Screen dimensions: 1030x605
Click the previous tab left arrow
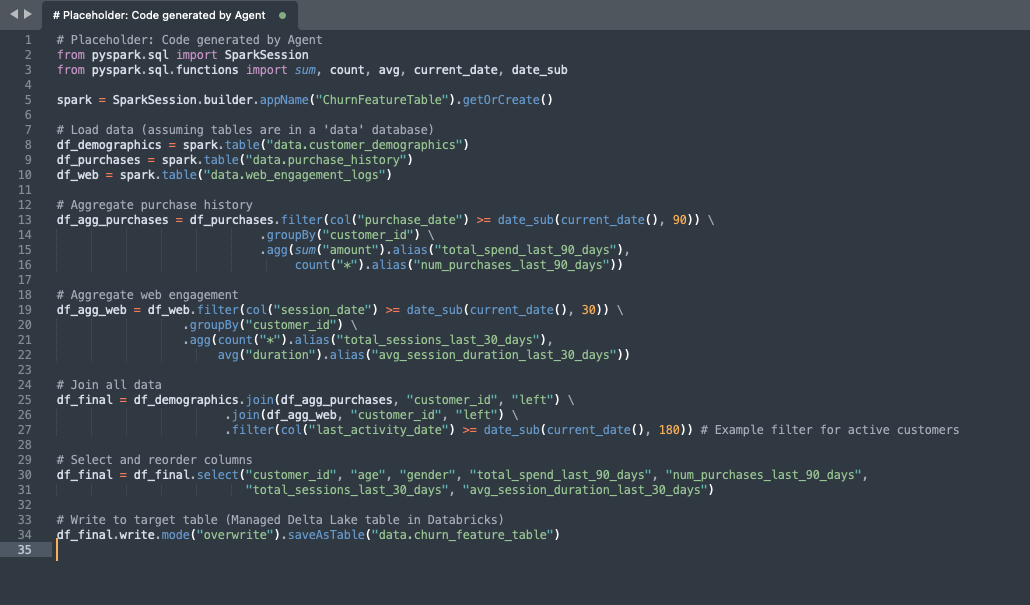pos(14,15)
